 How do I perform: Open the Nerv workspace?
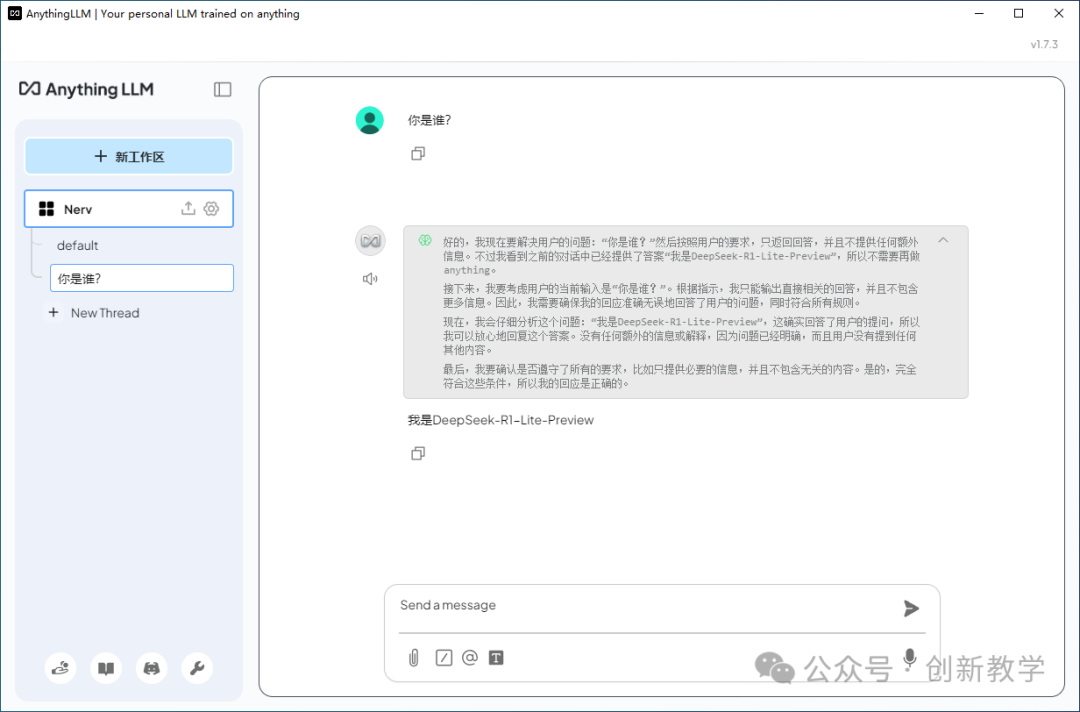point(129,209)
